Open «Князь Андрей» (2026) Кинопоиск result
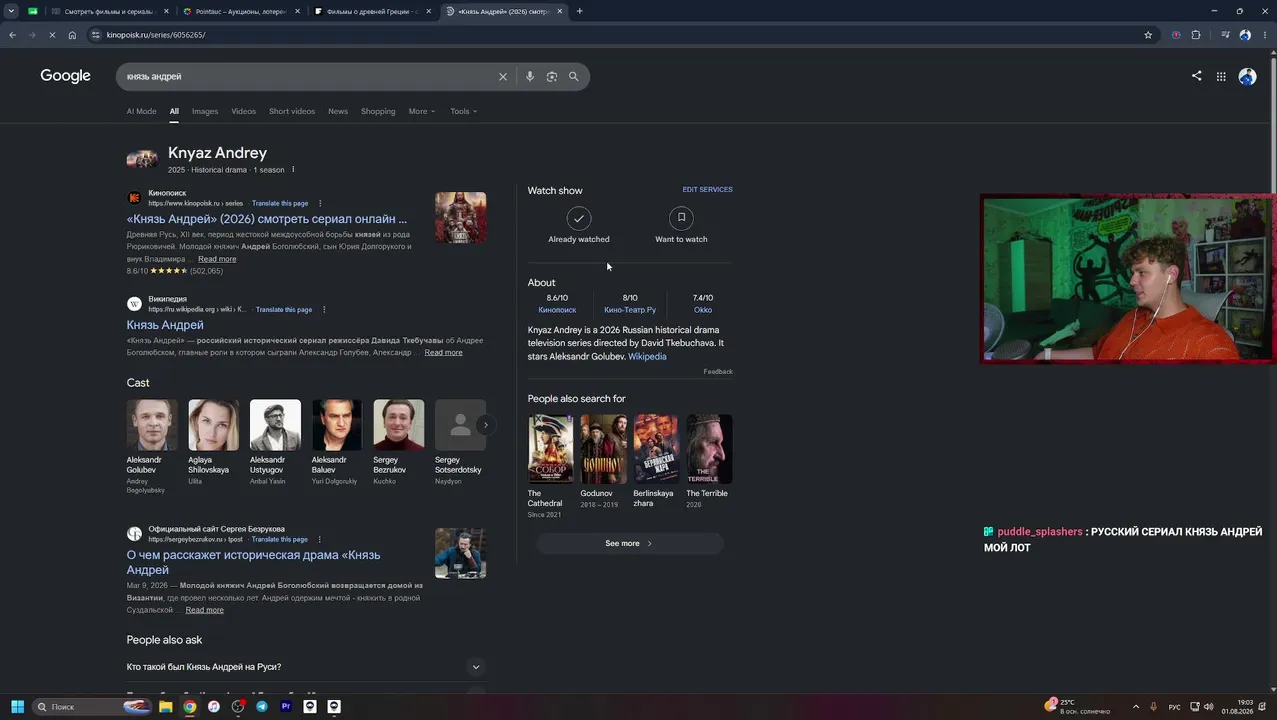The width and height of the screenshot is (1277, 720). (x=267, y=219)
